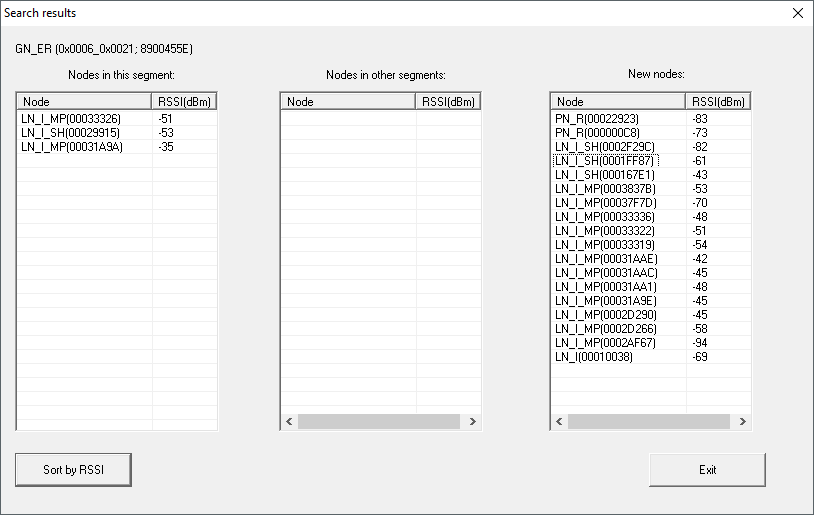Select LN_I(00010038) at the list bottom
The width and height of the screenshot is (814, 515).
[x=594, y=356]
